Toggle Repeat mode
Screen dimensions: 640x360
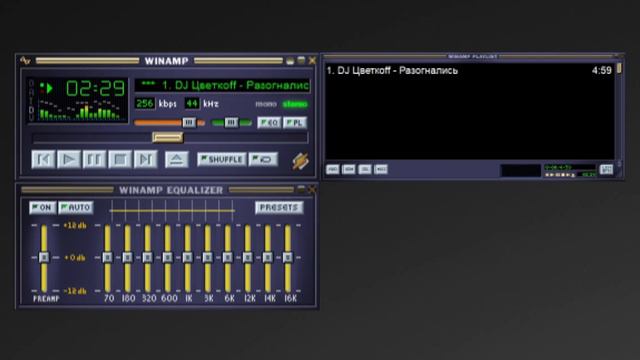pyautogui.click(x=263, y=159)
